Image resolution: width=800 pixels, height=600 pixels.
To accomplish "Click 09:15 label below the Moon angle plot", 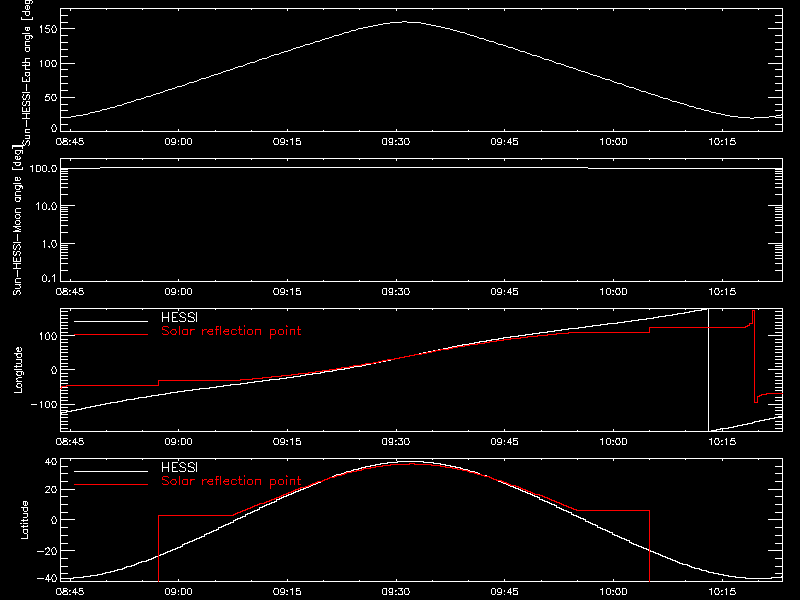I will pos(287,292).
